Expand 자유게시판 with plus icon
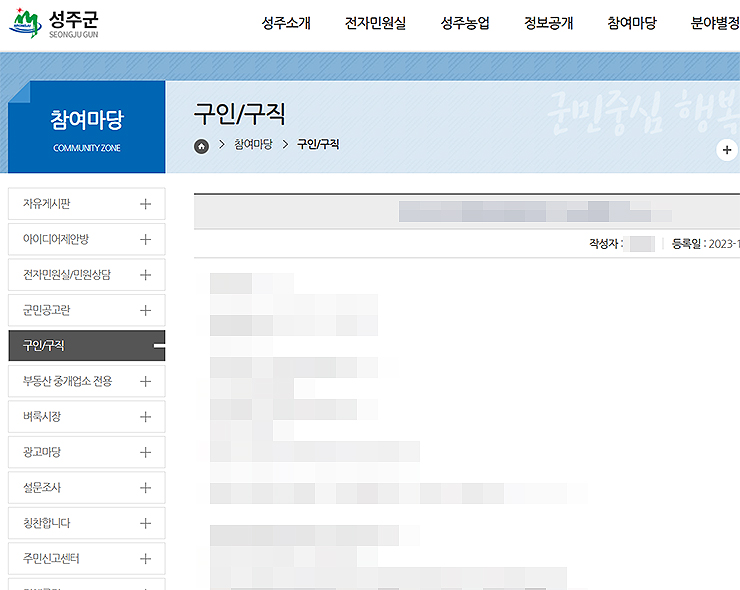Screen dimensions: 740x590 point(145,204)
